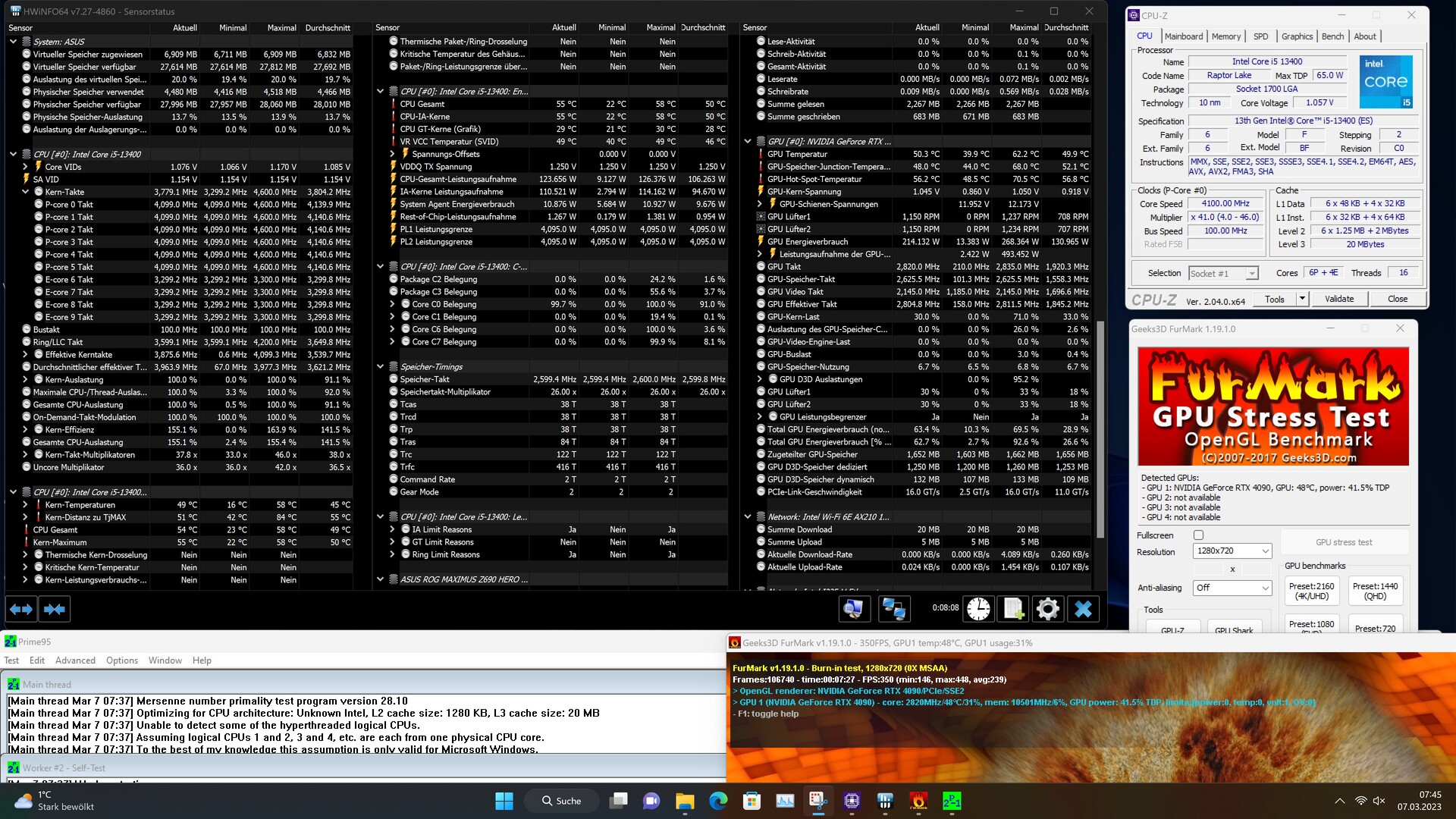Run FurMark Preset:1440 QHD benchmark
The width and height of the screenshot is (1456, 819).
[1374, 591]
